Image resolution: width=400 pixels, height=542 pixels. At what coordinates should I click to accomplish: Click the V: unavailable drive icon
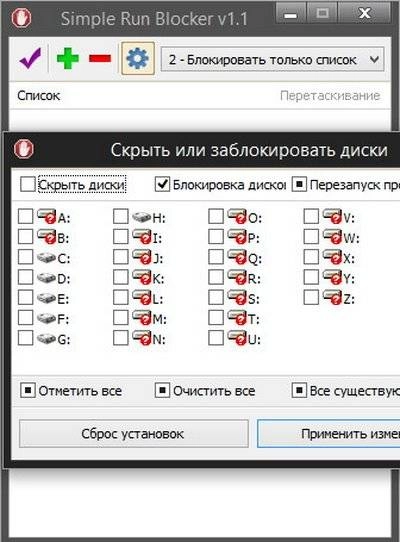point(332,216)
